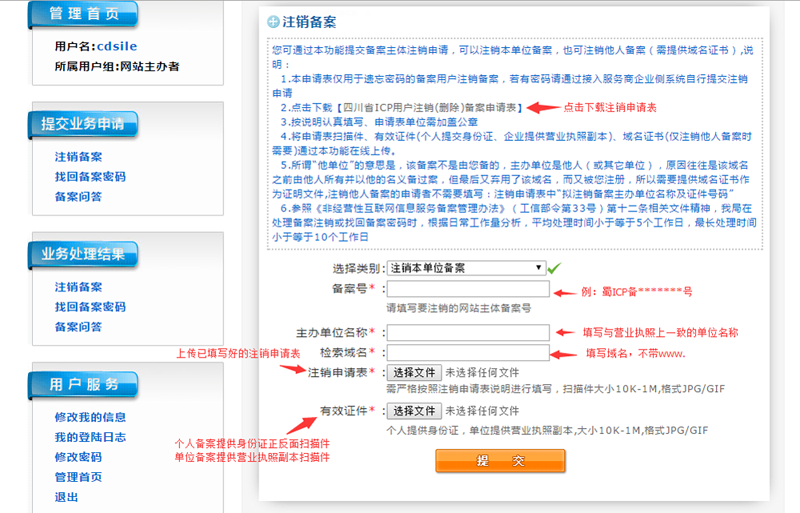Click the 备案号 input field

coord(468,289)
